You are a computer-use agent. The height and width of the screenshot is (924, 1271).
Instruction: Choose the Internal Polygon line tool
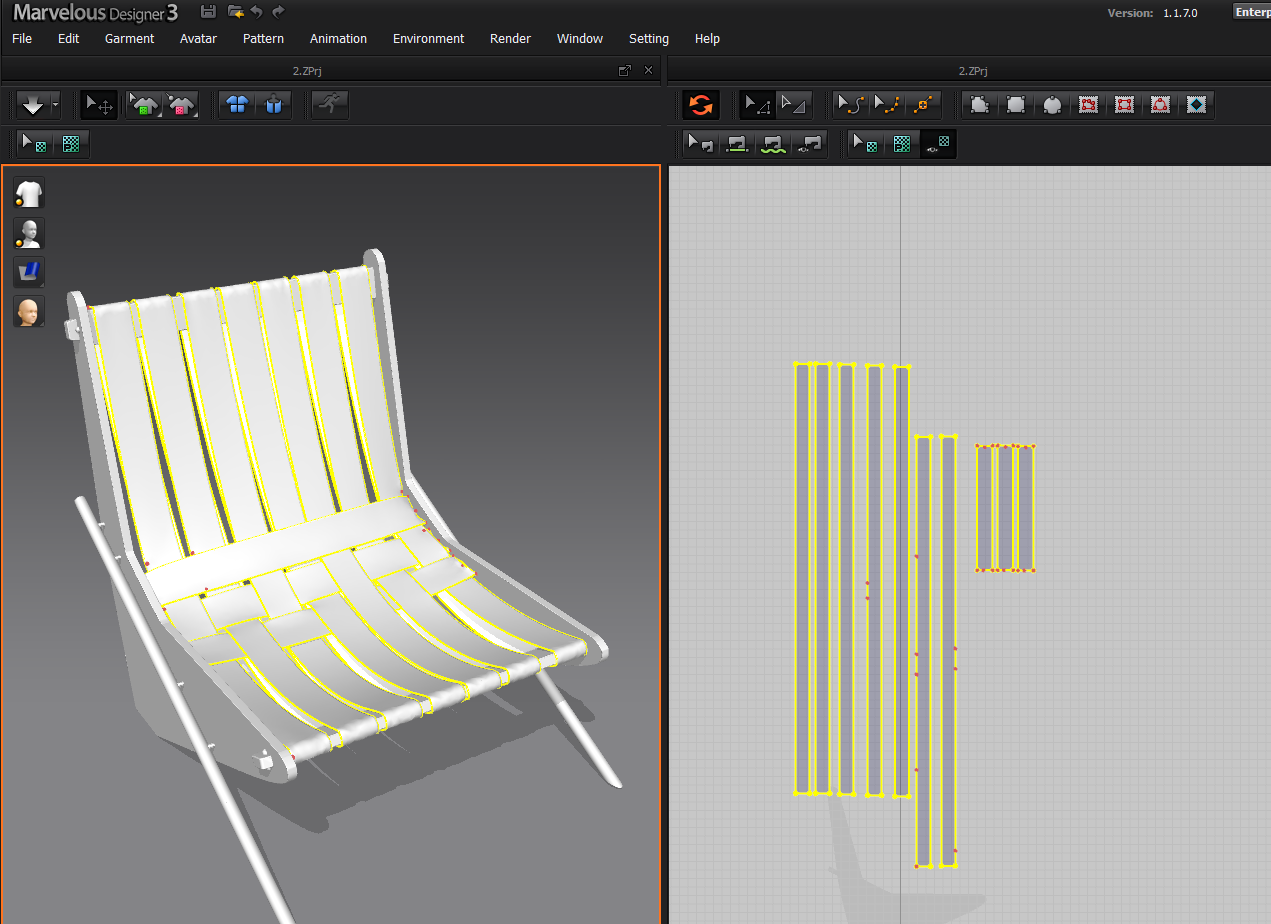(x=1088, y=105)
